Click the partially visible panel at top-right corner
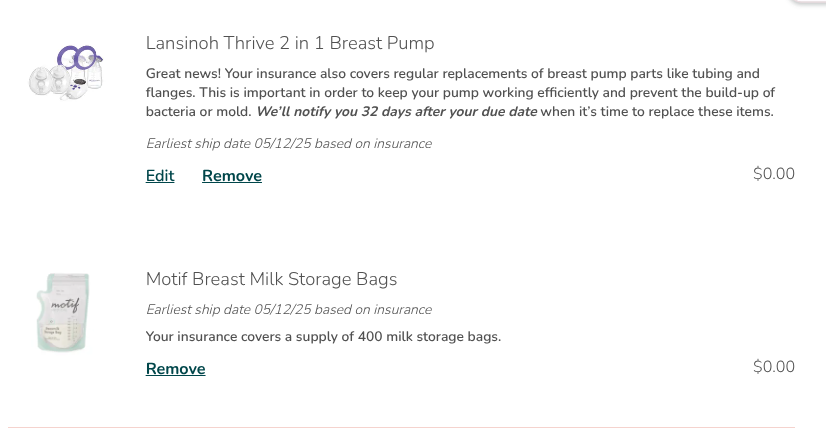 pos(809,2)
